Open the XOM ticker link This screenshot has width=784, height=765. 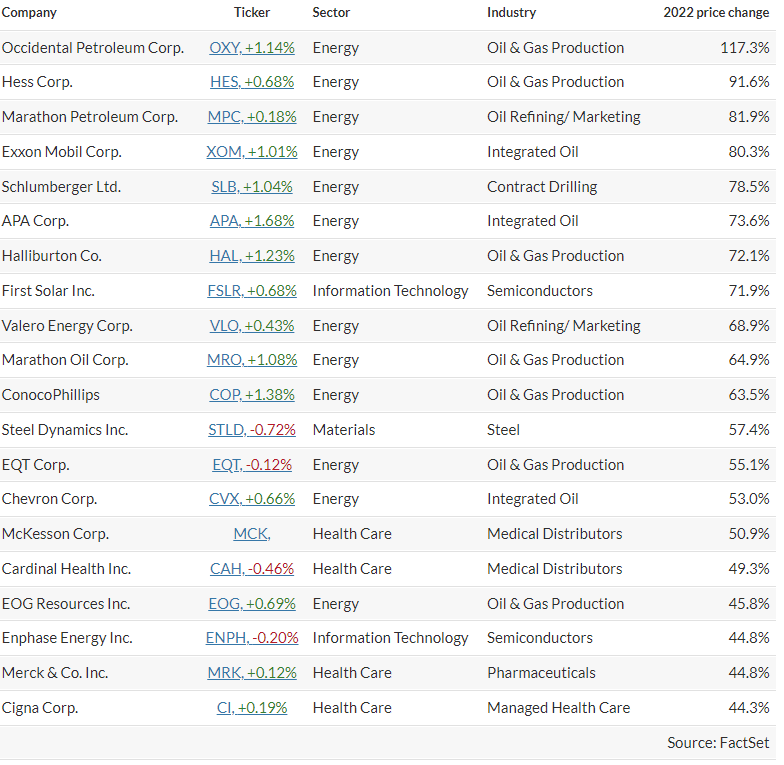click(x=252, y=152)
